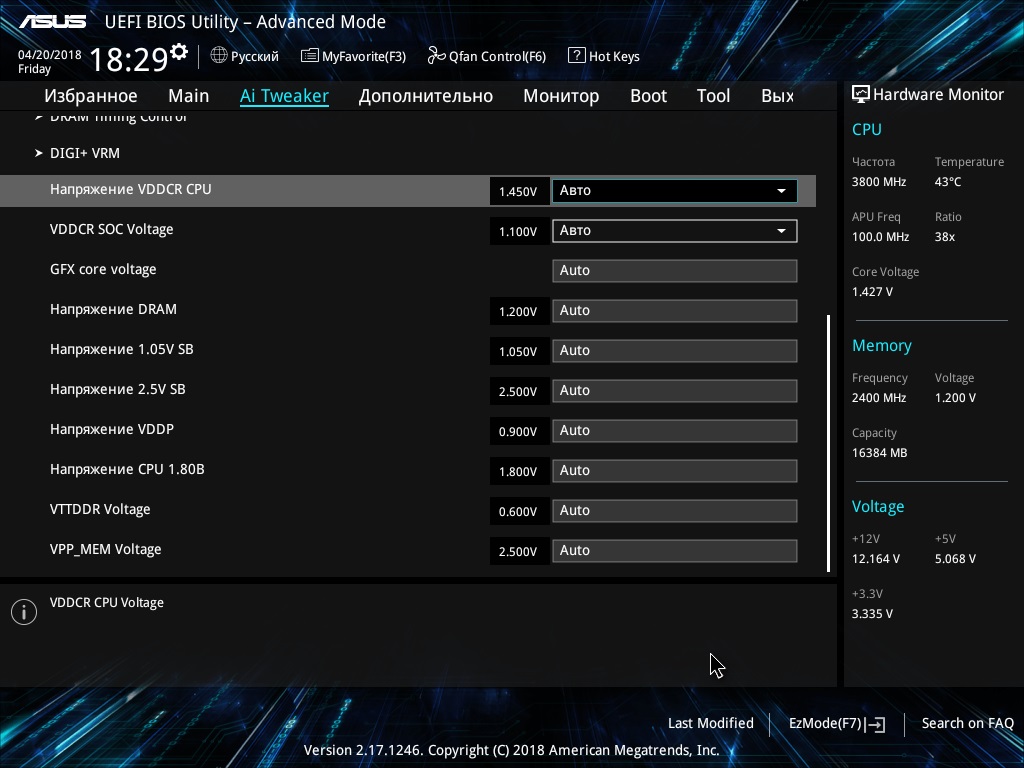Click the info icon beside VDDCR CPU Voltage

click(x=24, y=612)
